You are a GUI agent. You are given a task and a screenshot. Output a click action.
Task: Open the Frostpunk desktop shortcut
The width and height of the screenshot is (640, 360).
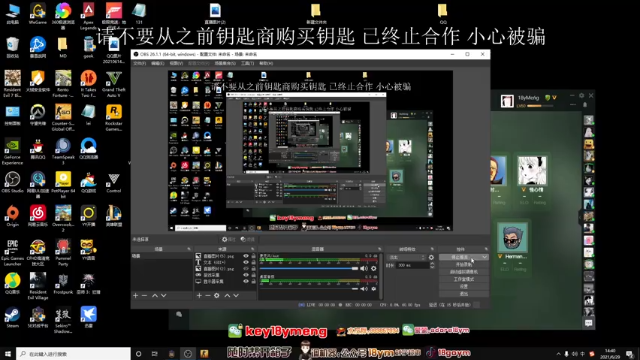[x=63, y=284]
